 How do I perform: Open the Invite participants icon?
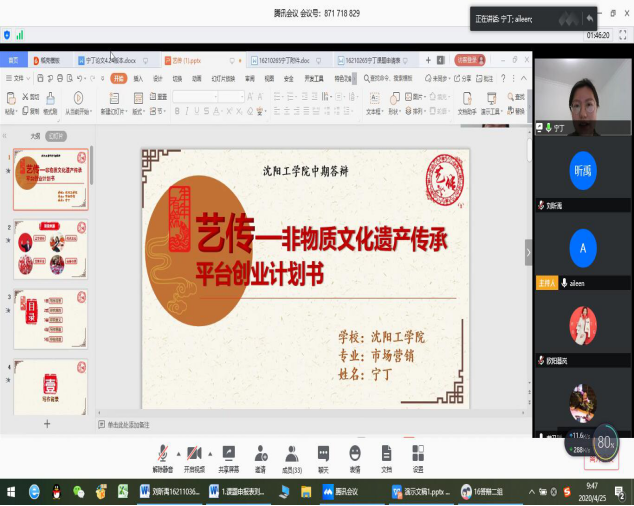tap(260, 455)
